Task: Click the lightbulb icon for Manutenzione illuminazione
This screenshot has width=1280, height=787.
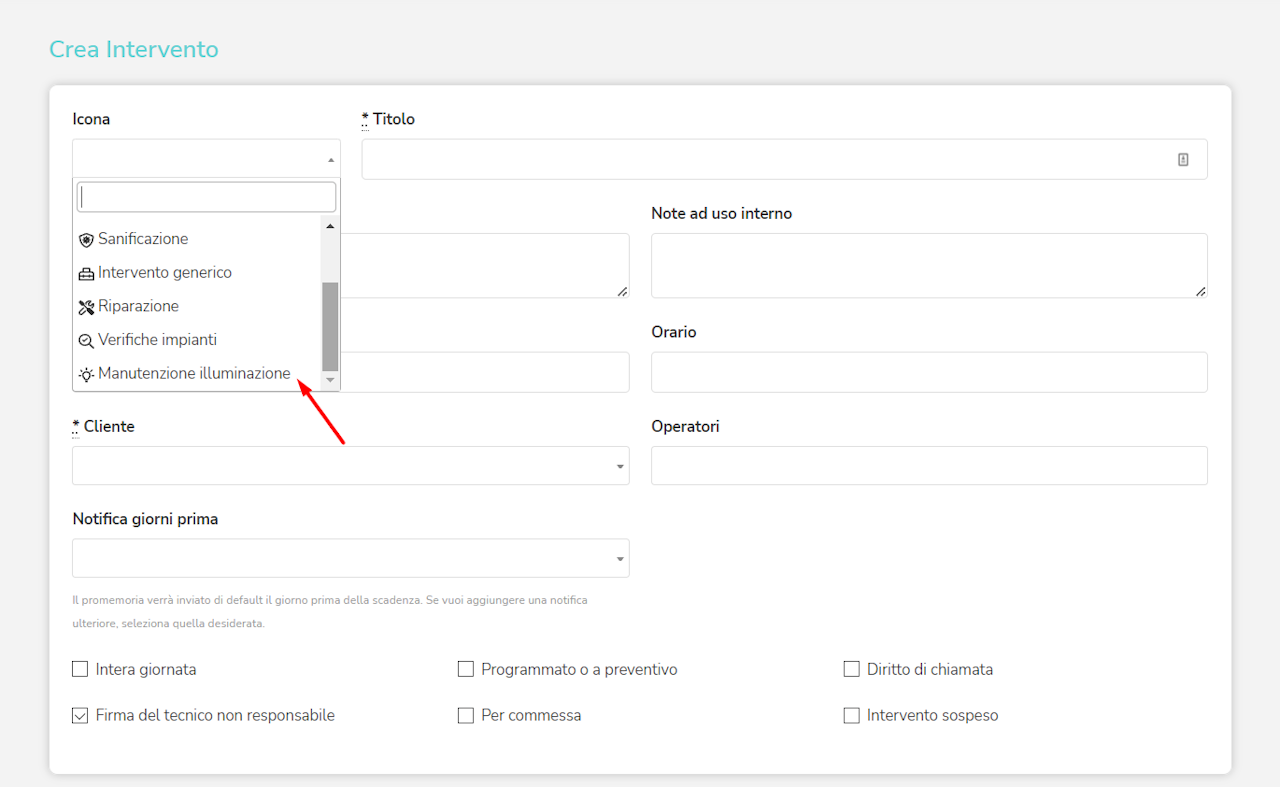Action: coord(86,375)
